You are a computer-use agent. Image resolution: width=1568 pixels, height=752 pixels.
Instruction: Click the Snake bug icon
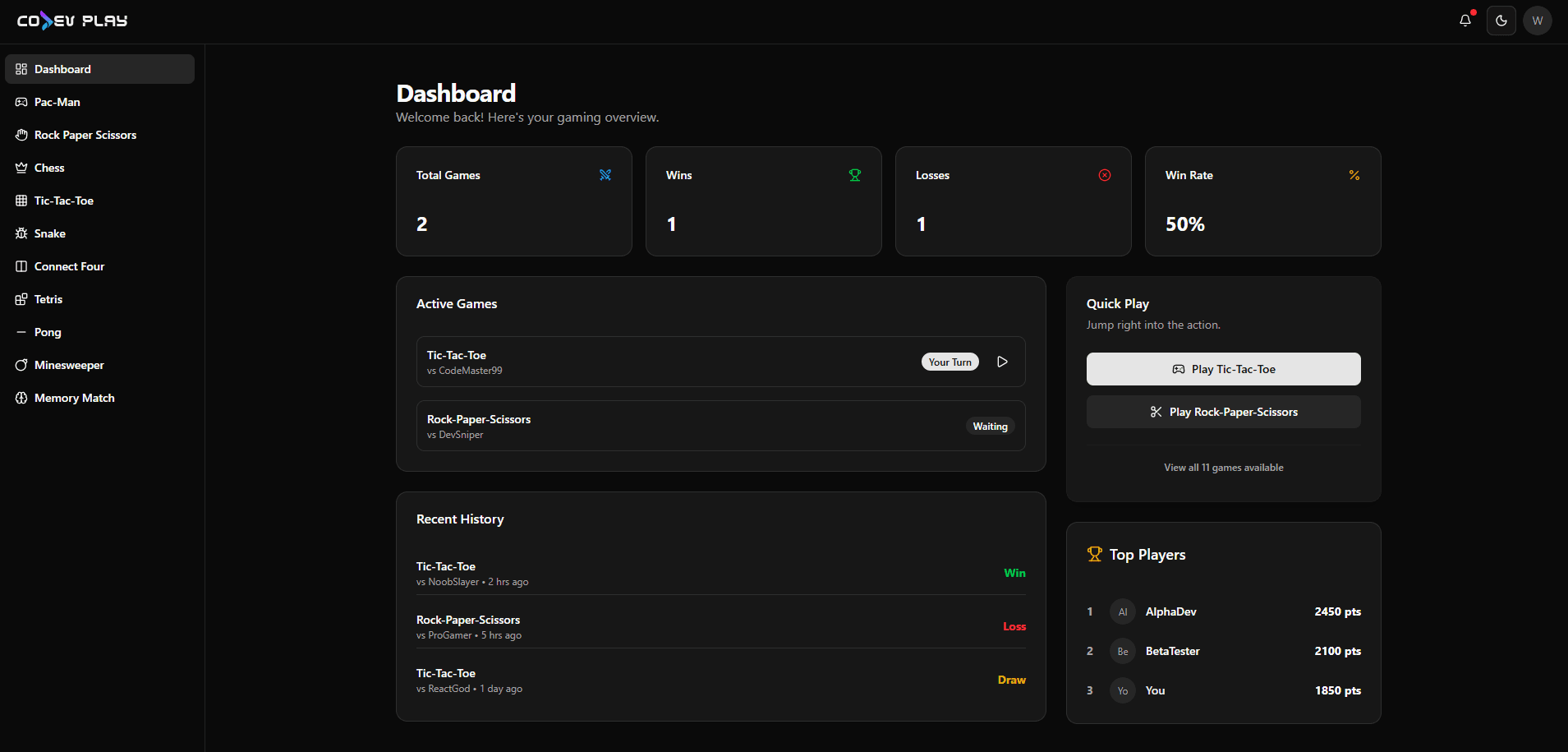point(21,233)
